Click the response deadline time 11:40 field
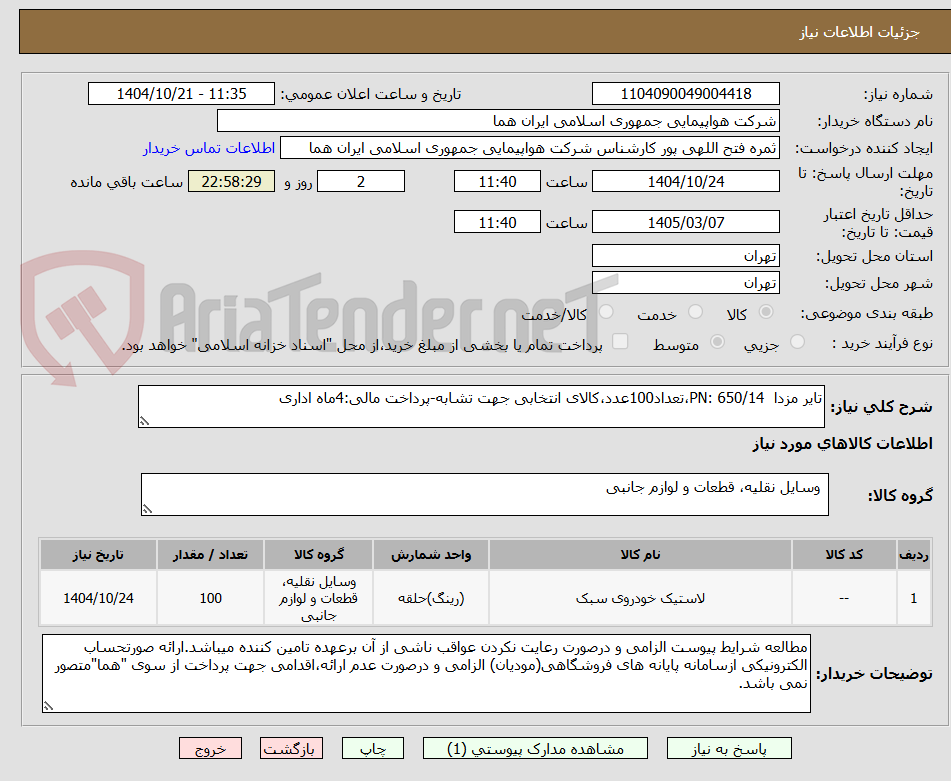This screenshot has height=781, width=951. [497, 181]
